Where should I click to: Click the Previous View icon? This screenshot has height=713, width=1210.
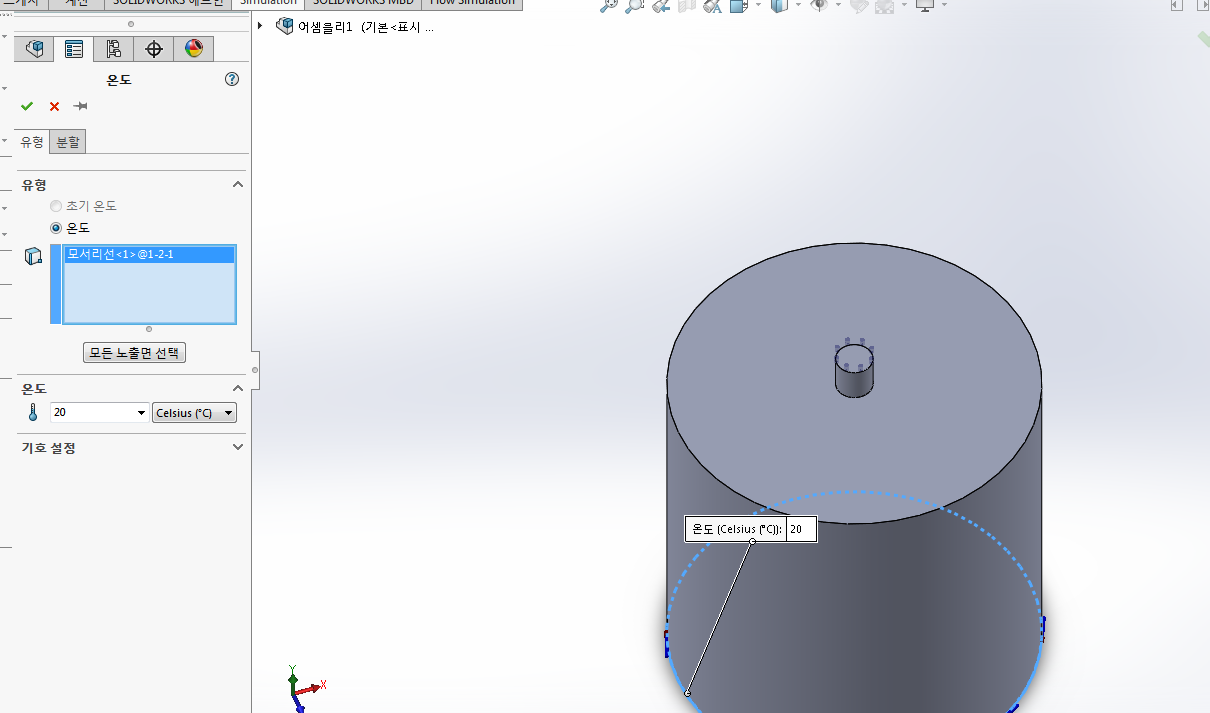[x=660, y=5]
